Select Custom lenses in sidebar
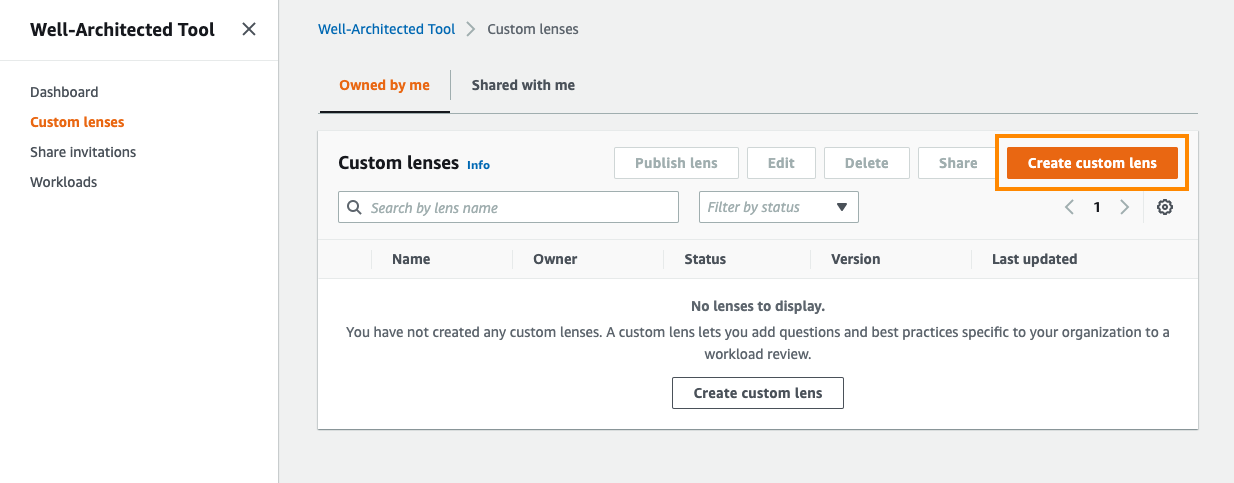The width and height of the screenshot is (1234, 483). tap(77, 122)
